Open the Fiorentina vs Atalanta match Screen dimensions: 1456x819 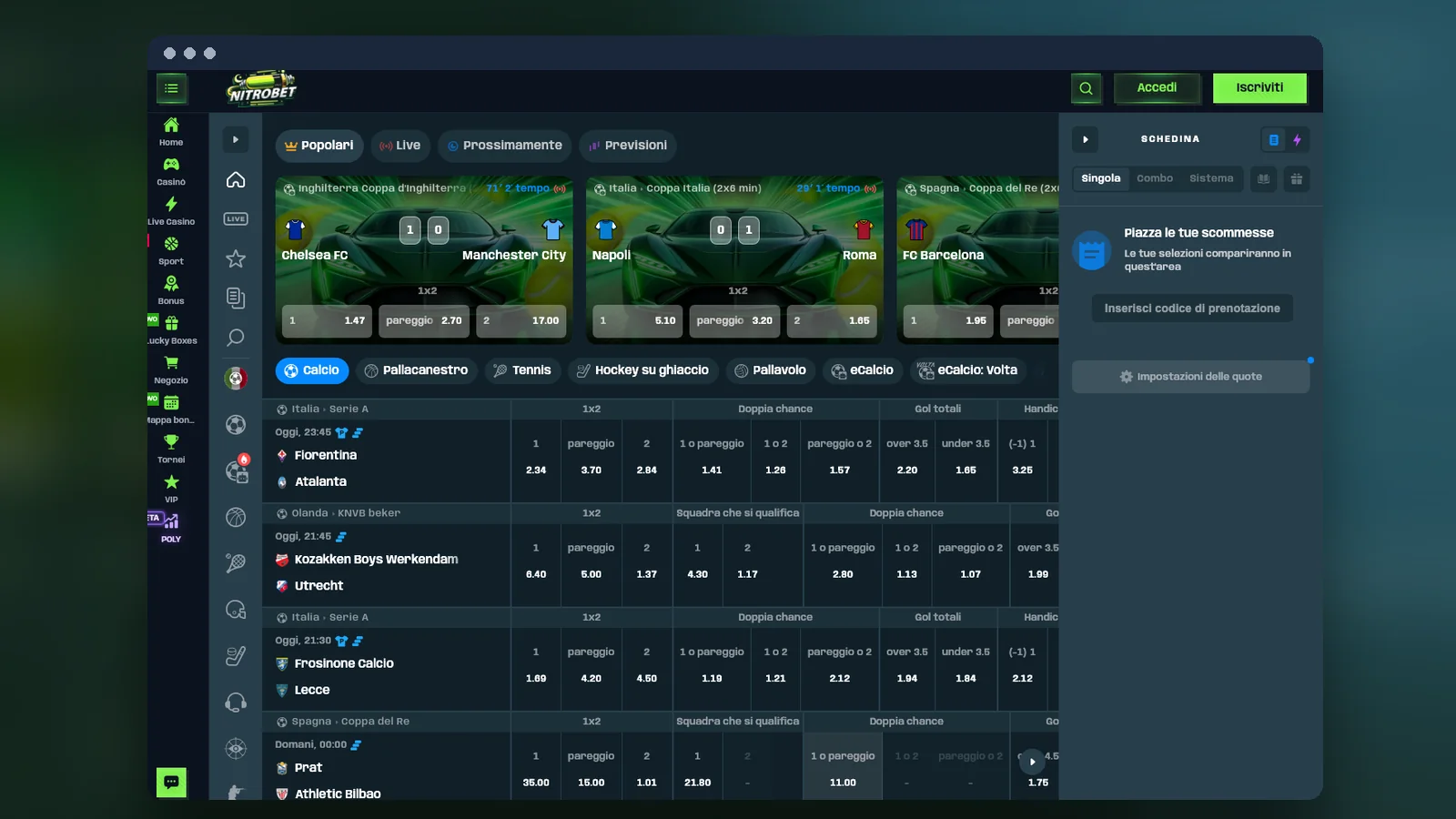pyautogui.click(x=386, y=461)
